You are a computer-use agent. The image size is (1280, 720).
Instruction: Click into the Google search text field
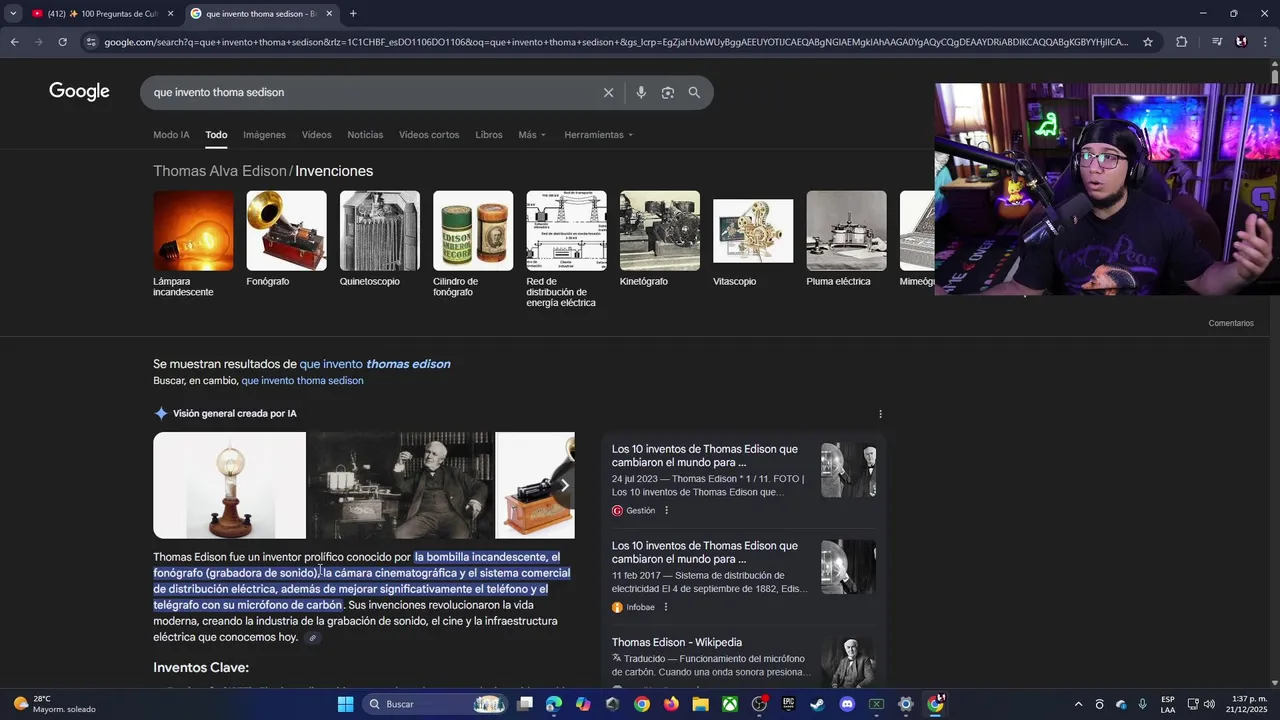tap(370, 92)
